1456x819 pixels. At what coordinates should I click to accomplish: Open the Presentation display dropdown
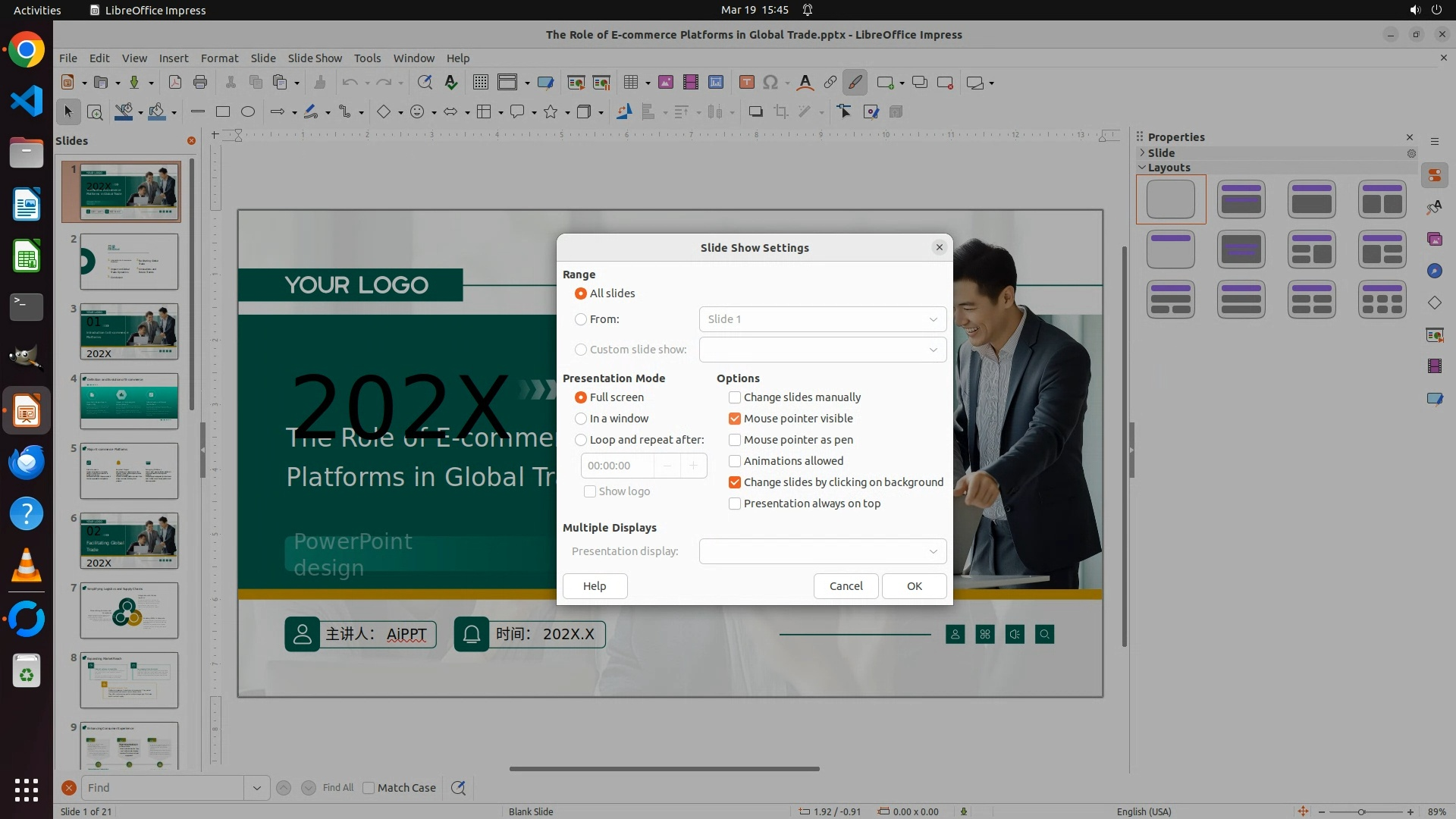(x=823, y=551)
